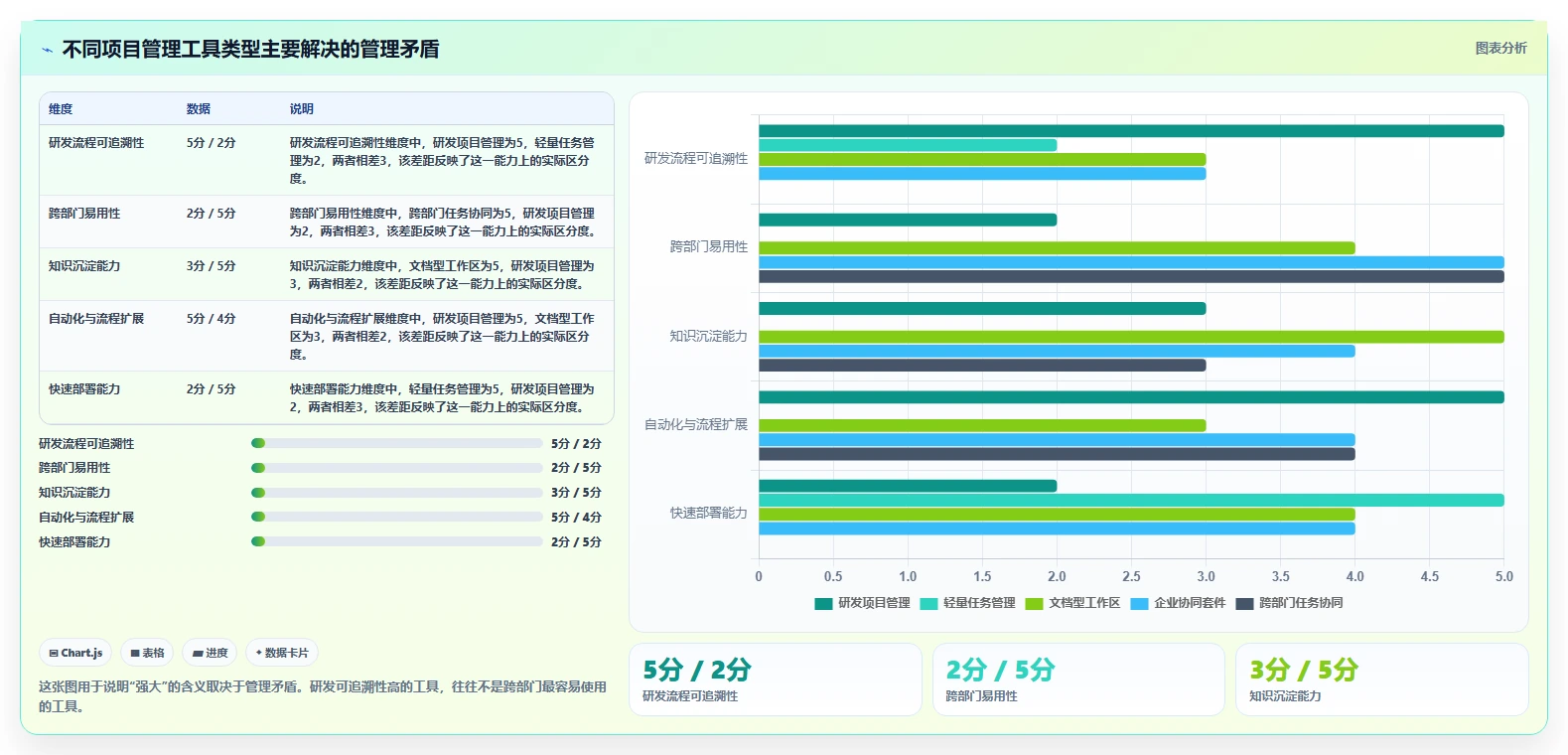Click the 自动化与流程扩展 y-axis label in chart
The width and height of the screenshot is (1568, 755).
point(696,425)
